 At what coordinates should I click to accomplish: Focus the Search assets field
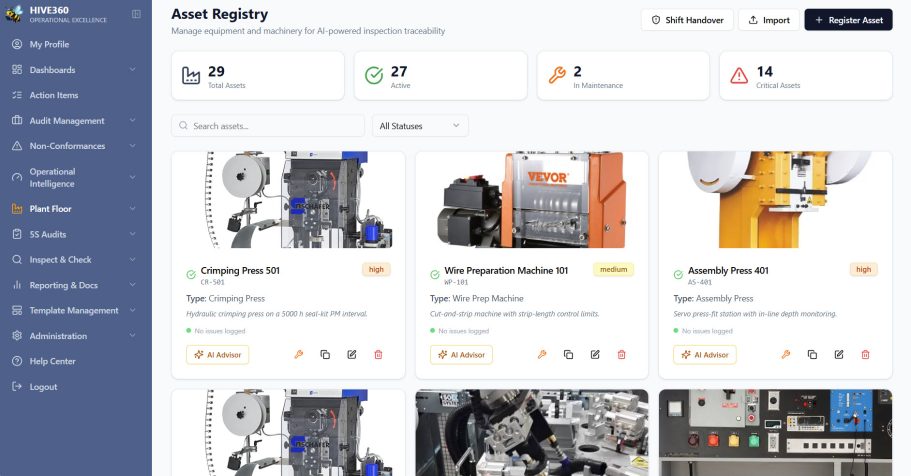click(x=268, y=126)
